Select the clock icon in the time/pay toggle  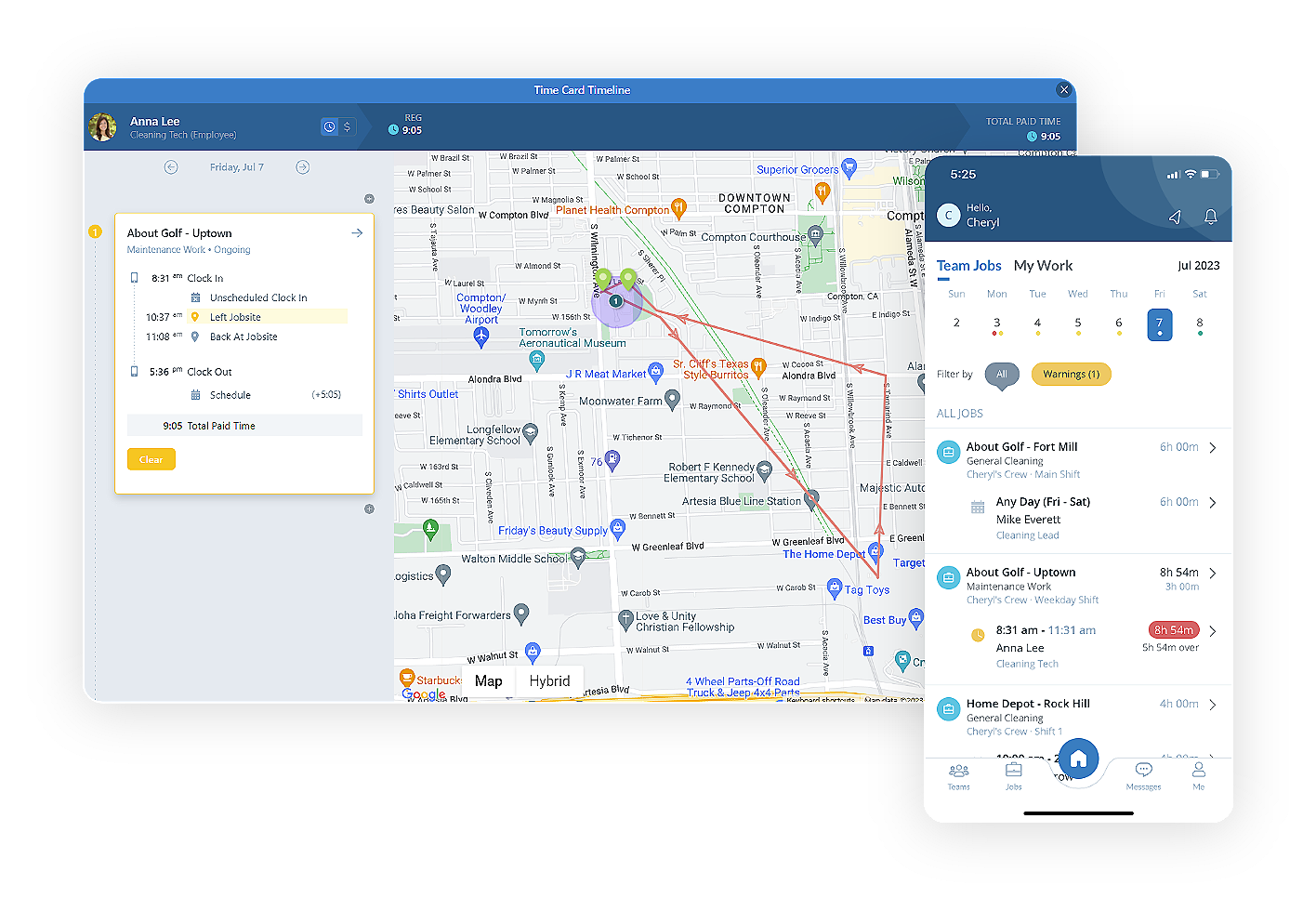[x=330, y=125]
